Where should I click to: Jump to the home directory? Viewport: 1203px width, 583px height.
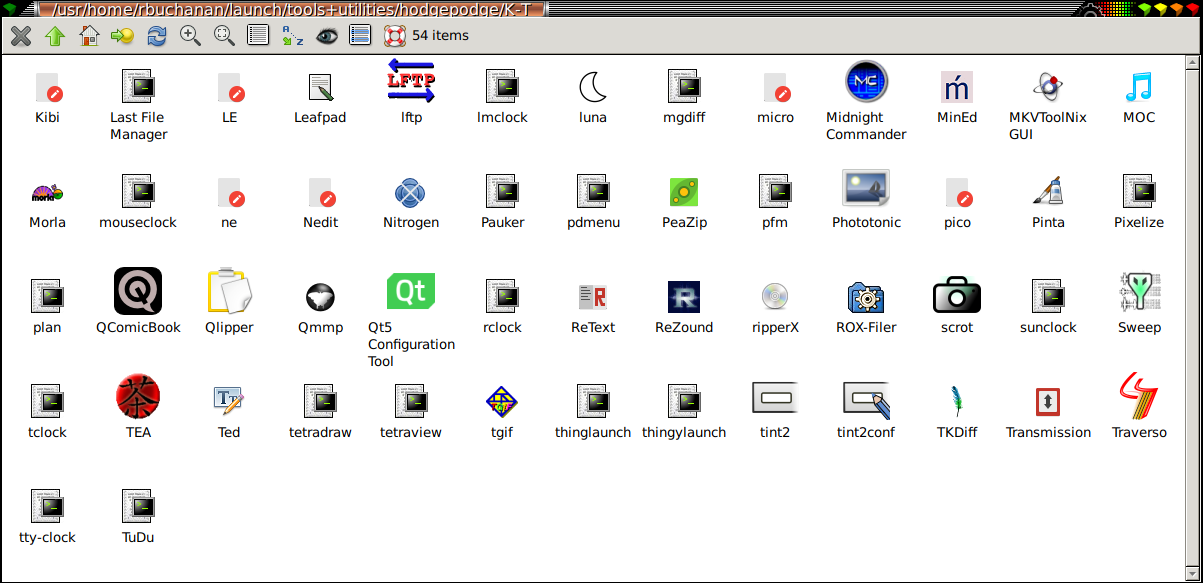pos(89,36)
